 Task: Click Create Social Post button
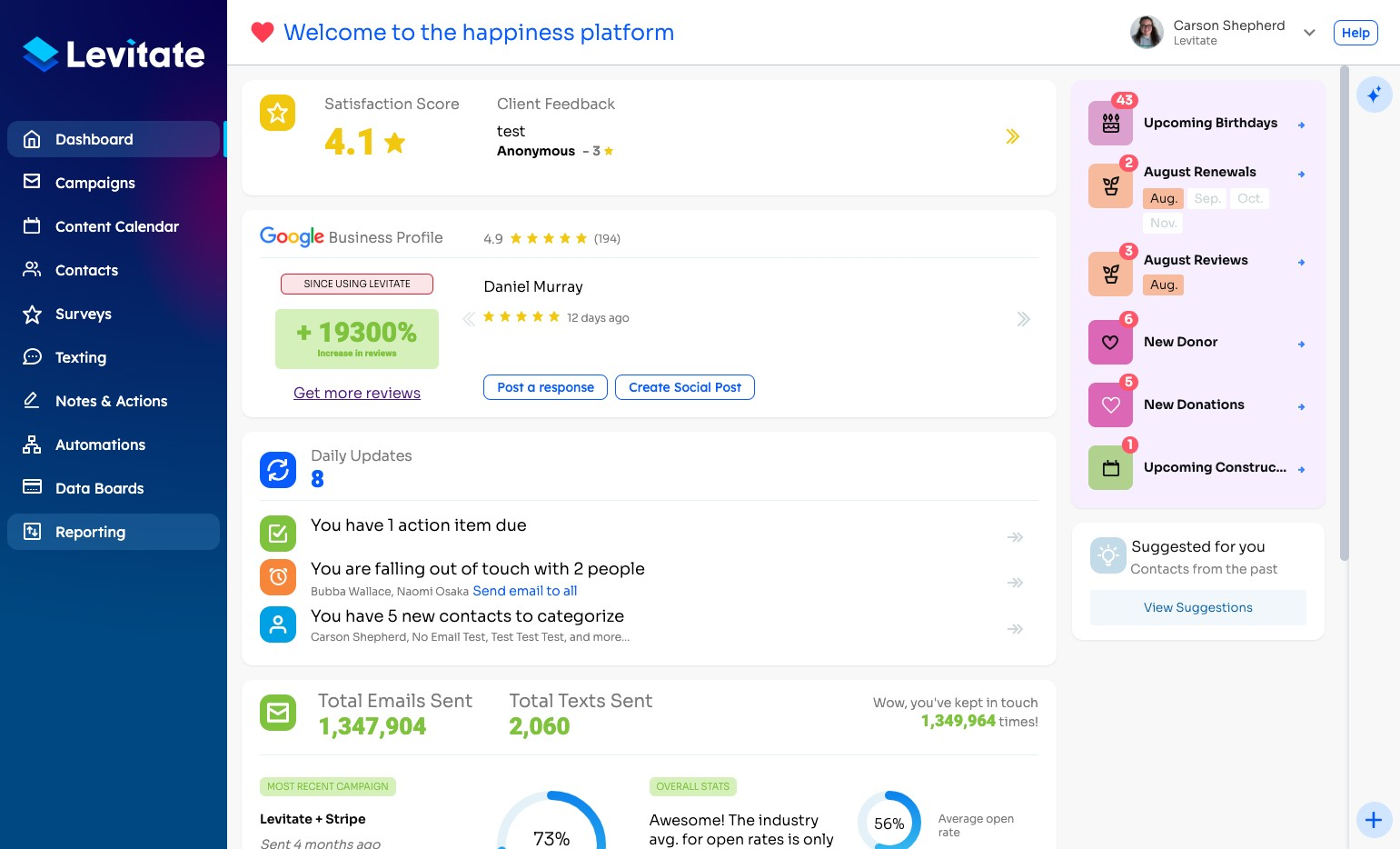pyautogui.click(x=685, y=387)
